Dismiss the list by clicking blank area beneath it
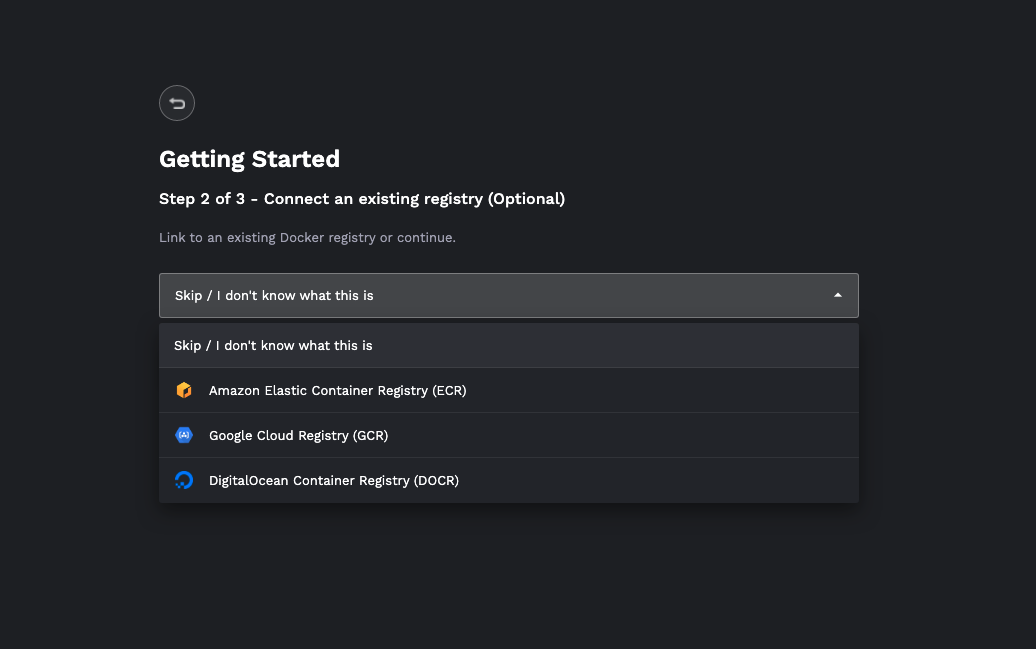The width and height of the screenshot is (1036, 649). tap(509, 575)
